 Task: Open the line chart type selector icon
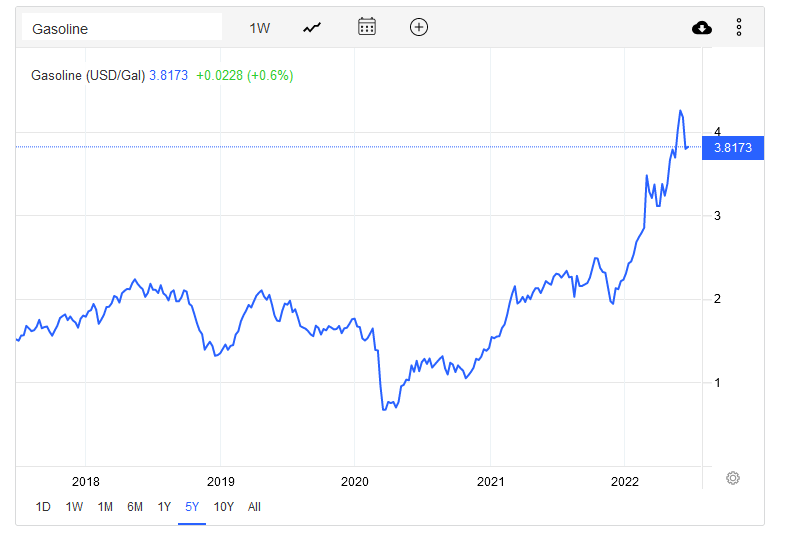click(312, 28)
